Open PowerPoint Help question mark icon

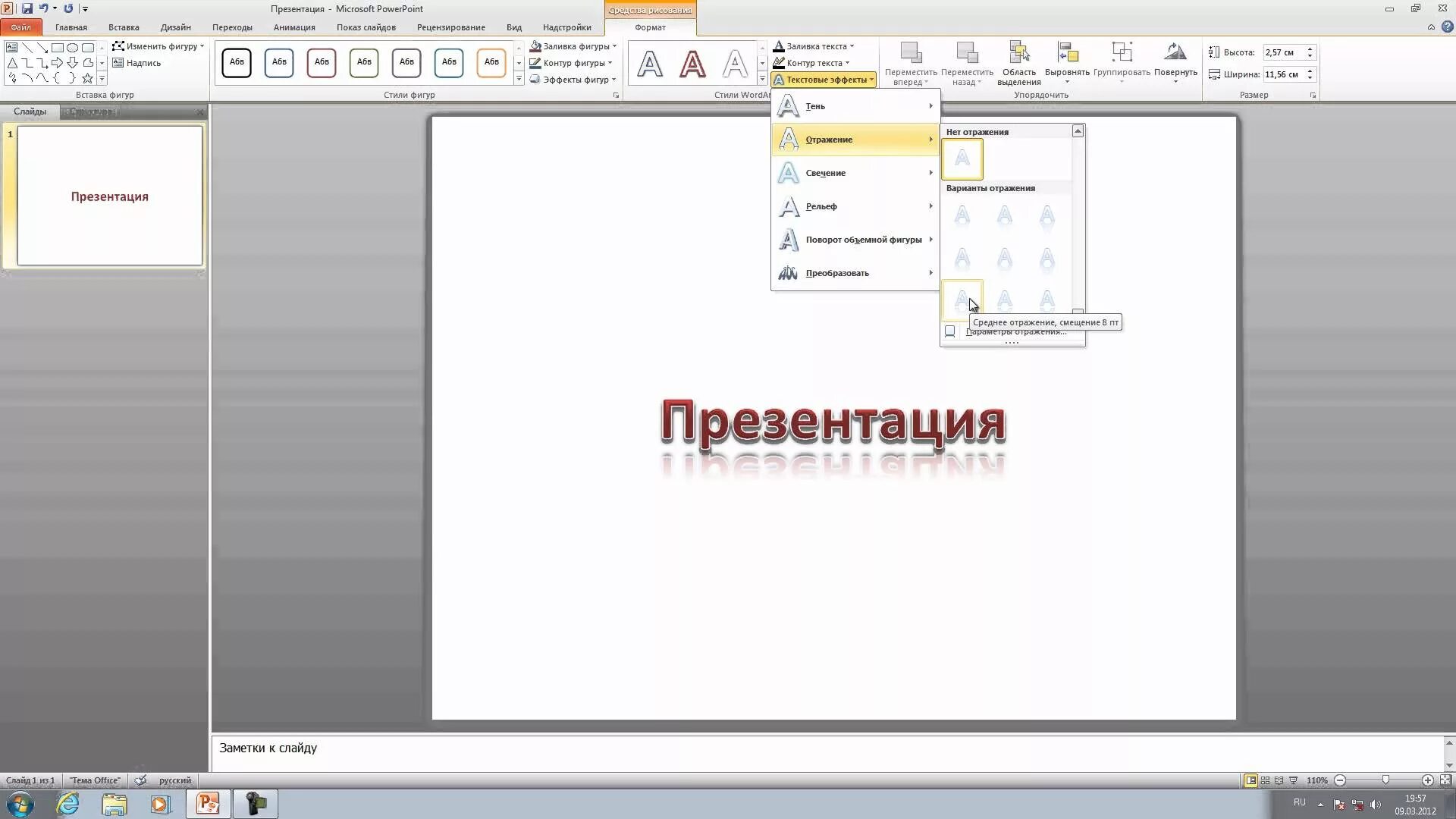[1447, 27]
